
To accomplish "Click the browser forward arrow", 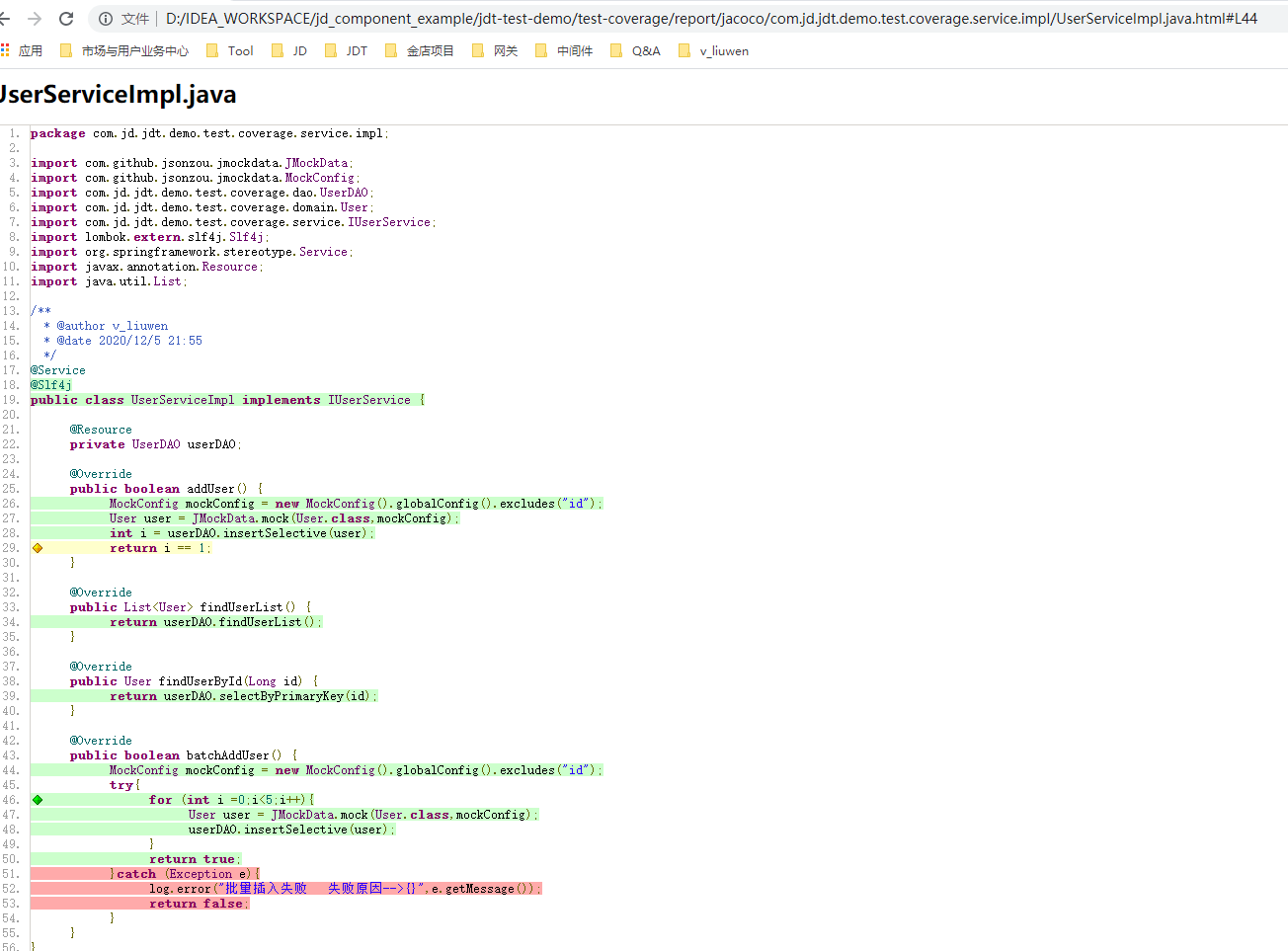I will click(35, 18).
